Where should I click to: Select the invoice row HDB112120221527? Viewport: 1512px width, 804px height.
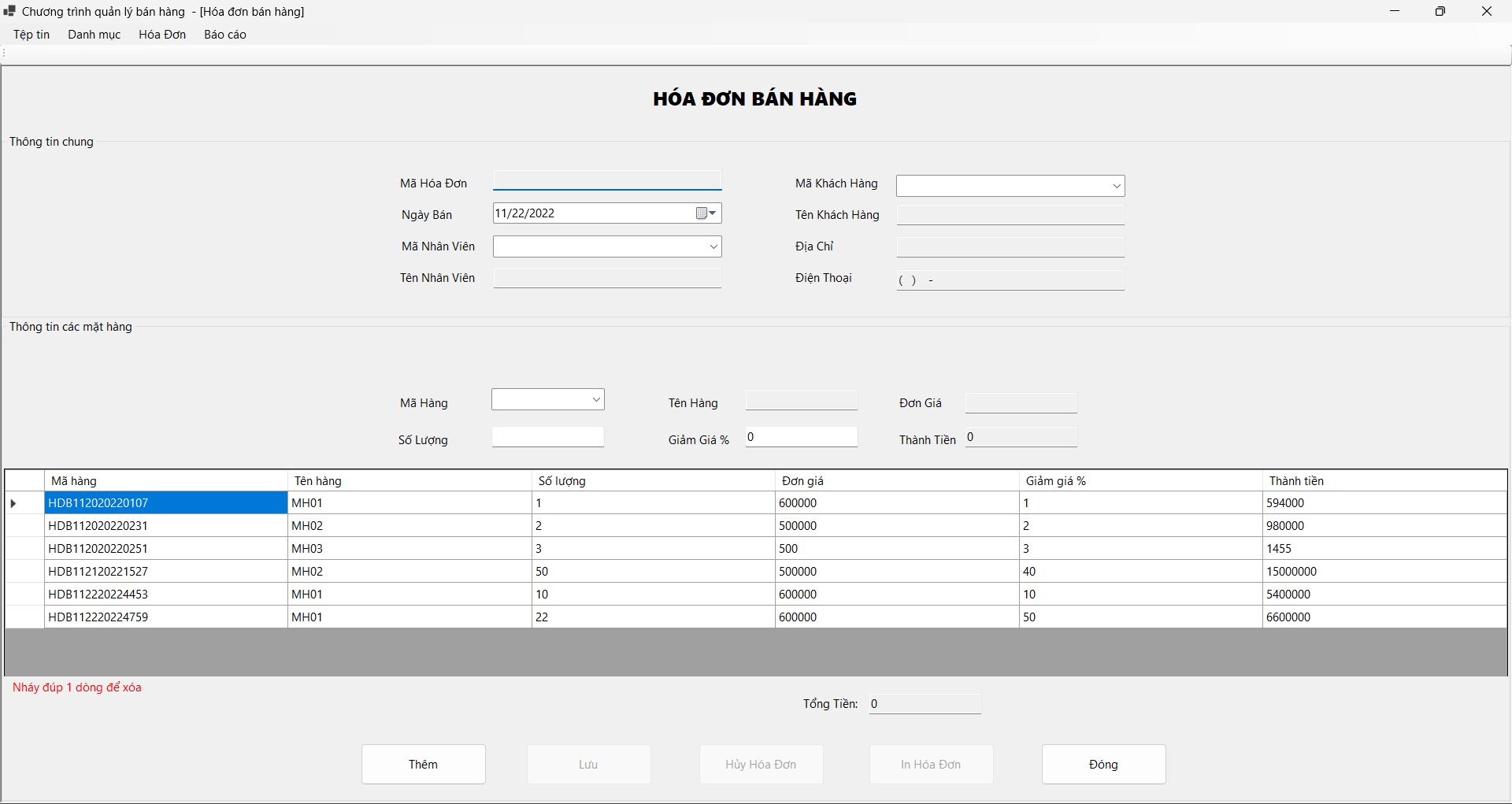165,571
